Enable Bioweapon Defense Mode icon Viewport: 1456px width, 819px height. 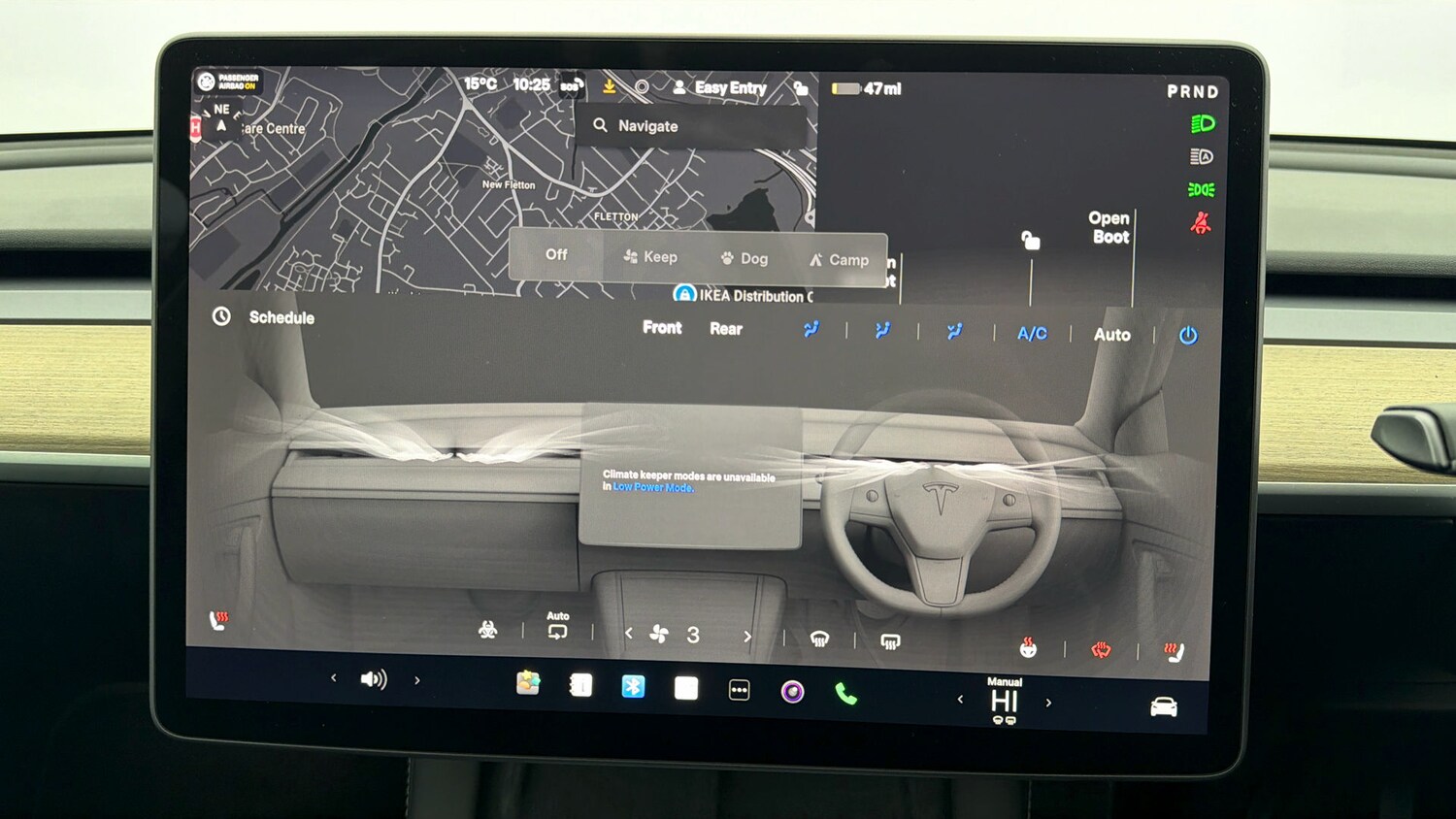tap(488, 630)
